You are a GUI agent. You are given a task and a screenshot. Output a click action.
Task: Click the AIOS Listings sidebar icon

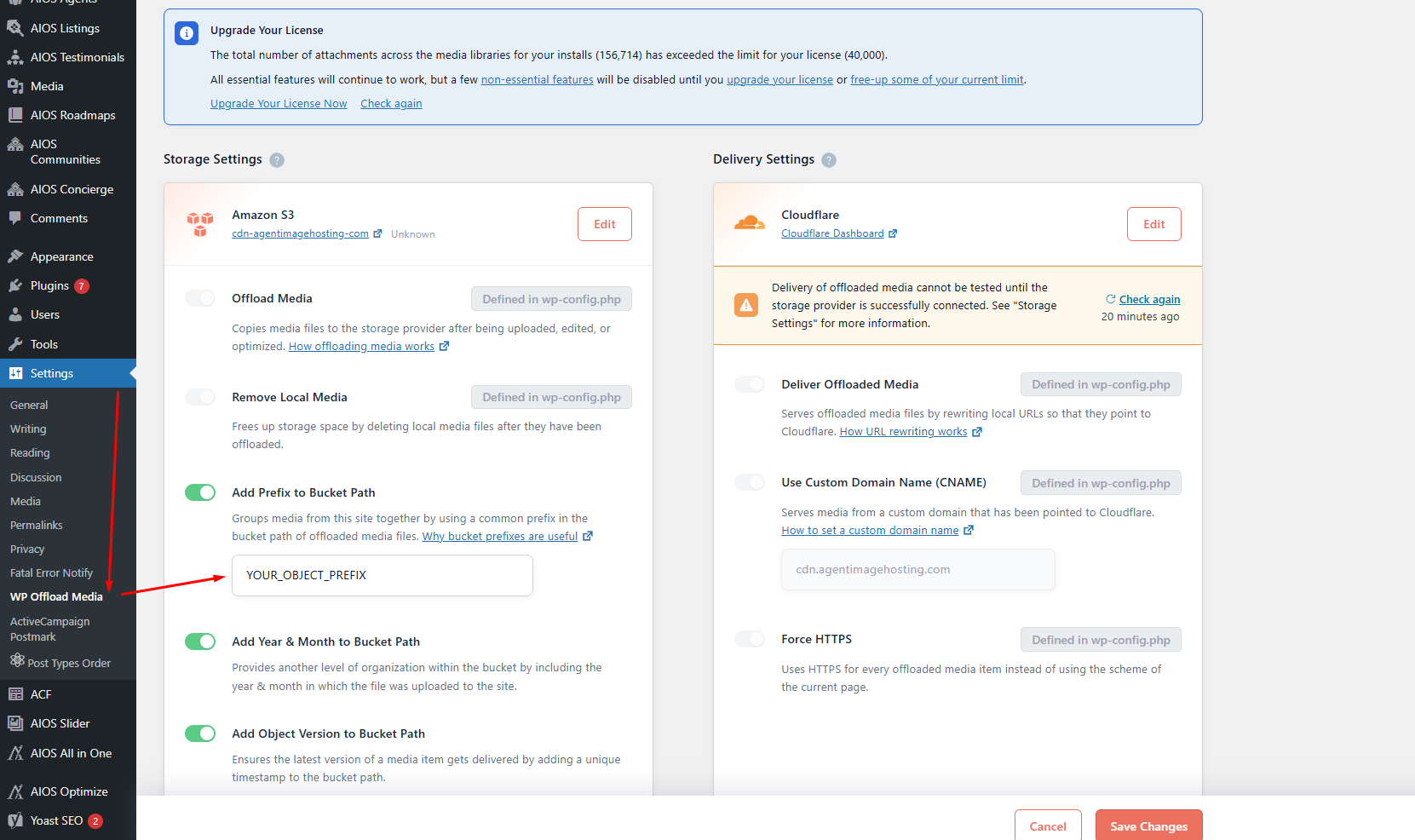(x=15, y=28)
